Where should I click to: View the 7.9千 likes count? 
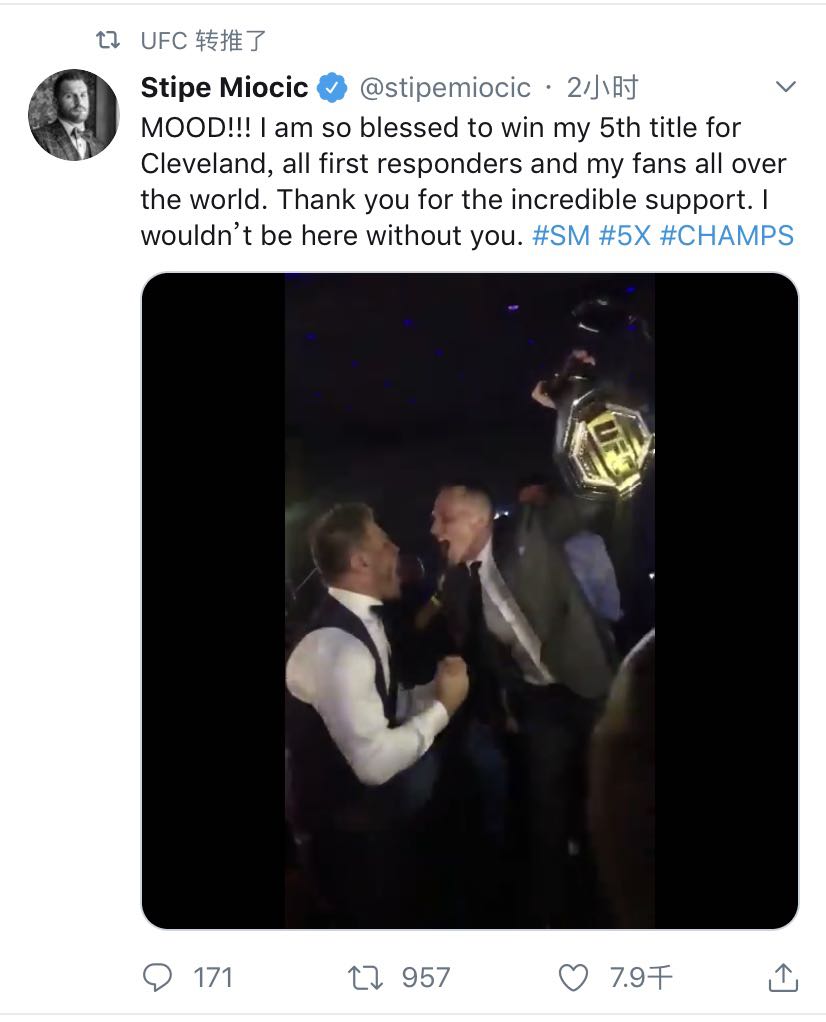click(x=641, y=978)
